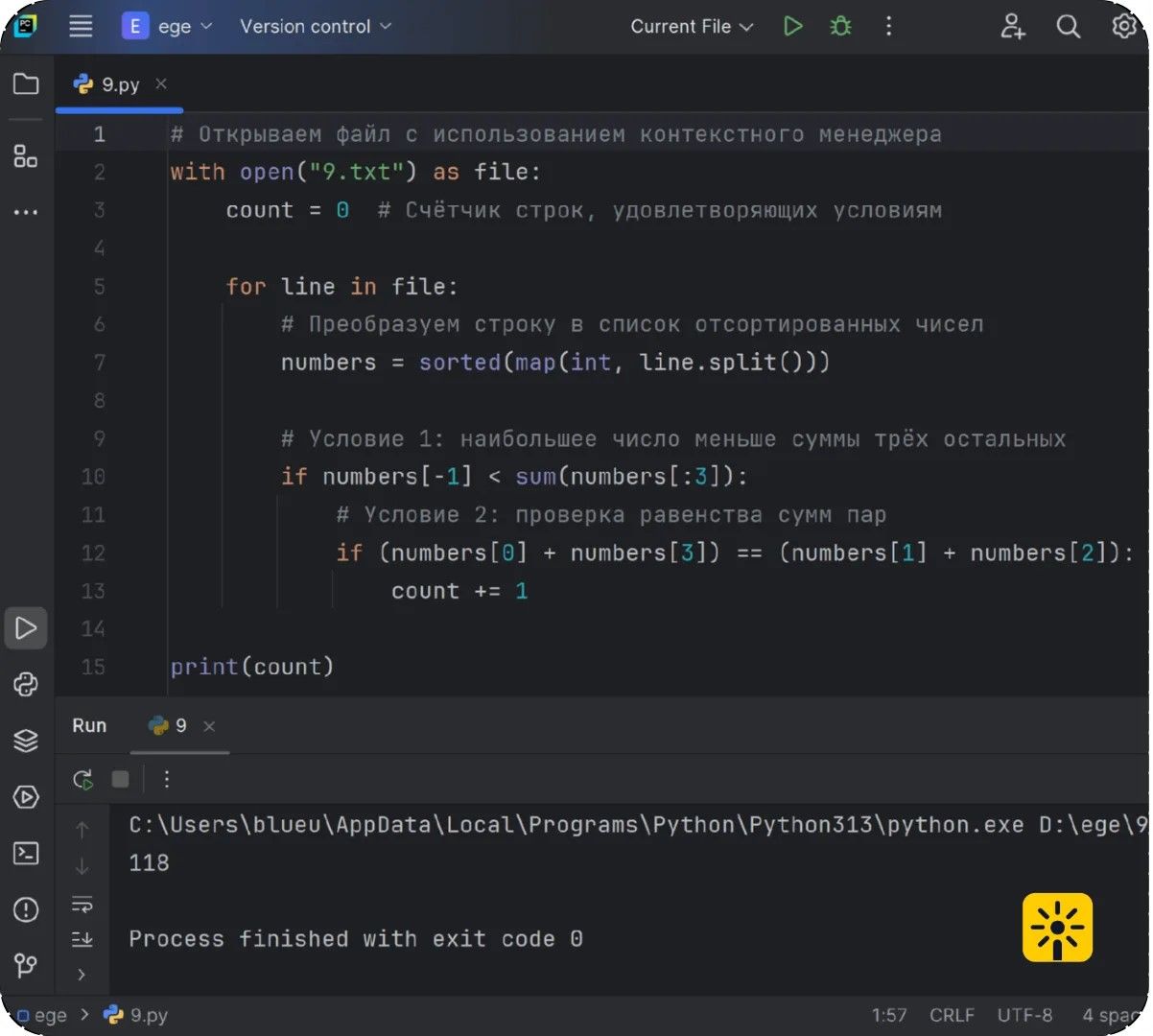Open the main hamburger menu
Viewport: 1153px width, 1036px height.
[81, 27]
